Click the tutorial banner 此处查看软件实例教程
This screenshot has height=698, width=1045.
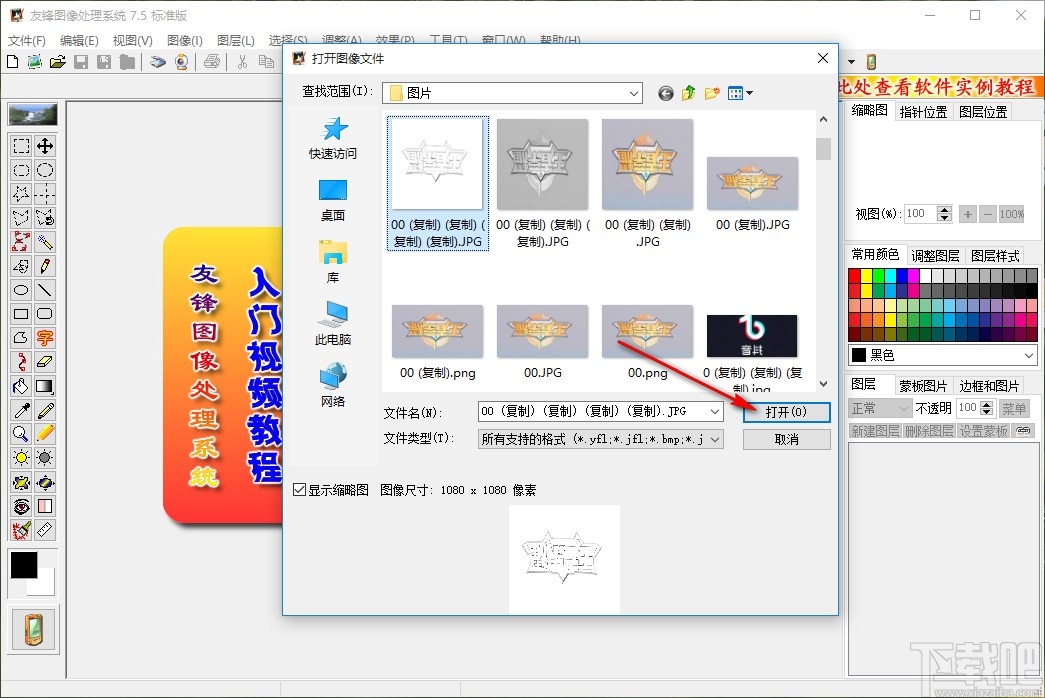tap(939, 87)
